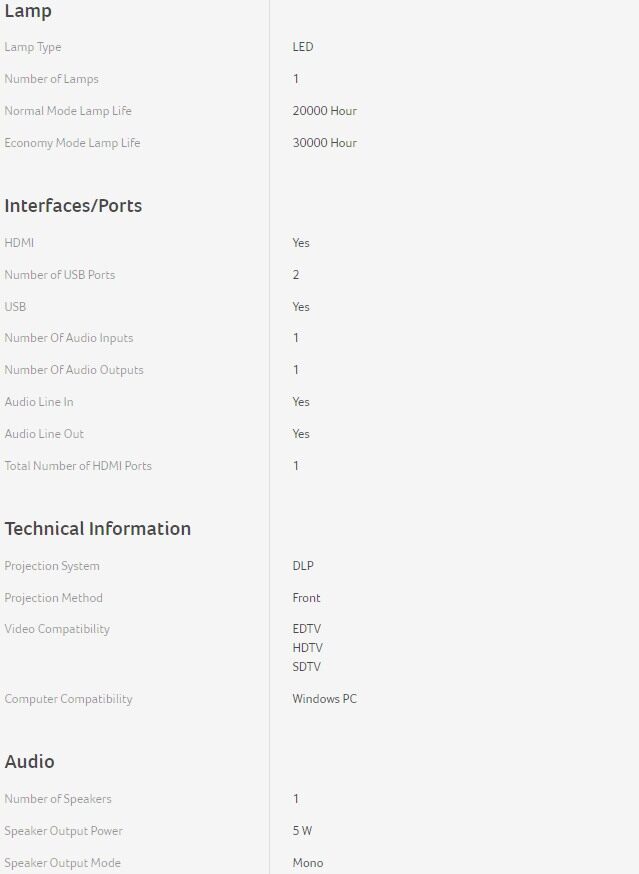Click the Number of USB Ports label
Viewport: 639px width, 874px height.
tap(59, 275)
